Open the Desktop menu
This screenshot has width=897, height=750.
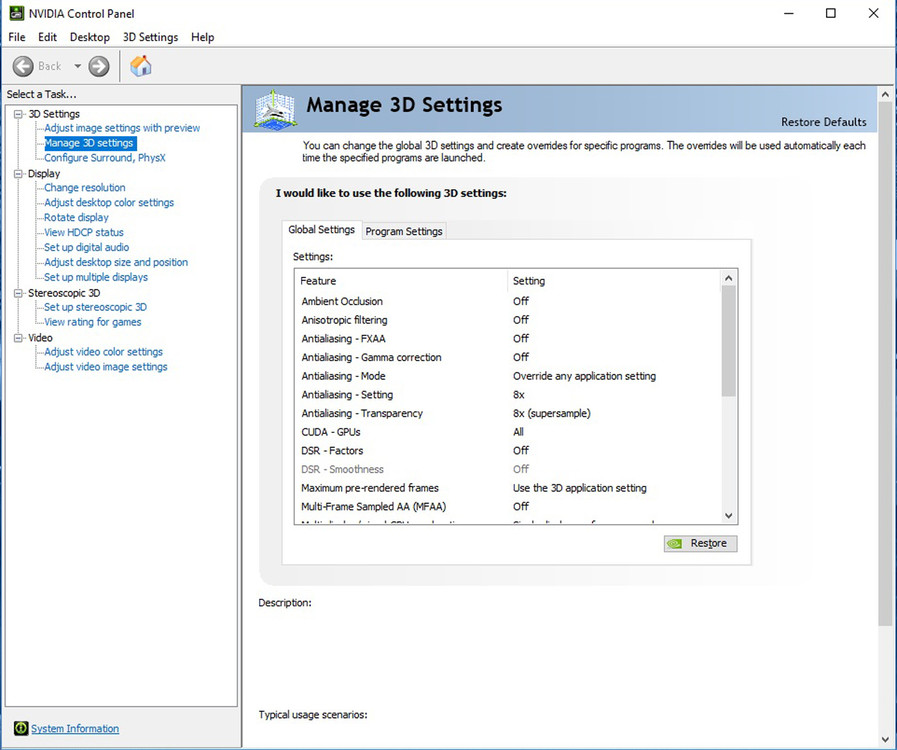pyautogui.click(x=90, y=37)
